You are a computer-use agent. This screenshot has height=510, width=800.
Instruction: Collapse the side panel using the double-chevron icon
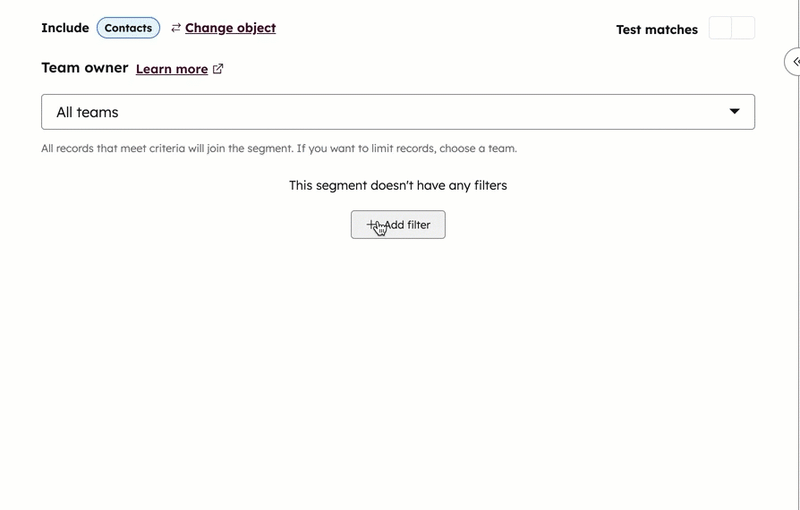(x=795, y=62)
